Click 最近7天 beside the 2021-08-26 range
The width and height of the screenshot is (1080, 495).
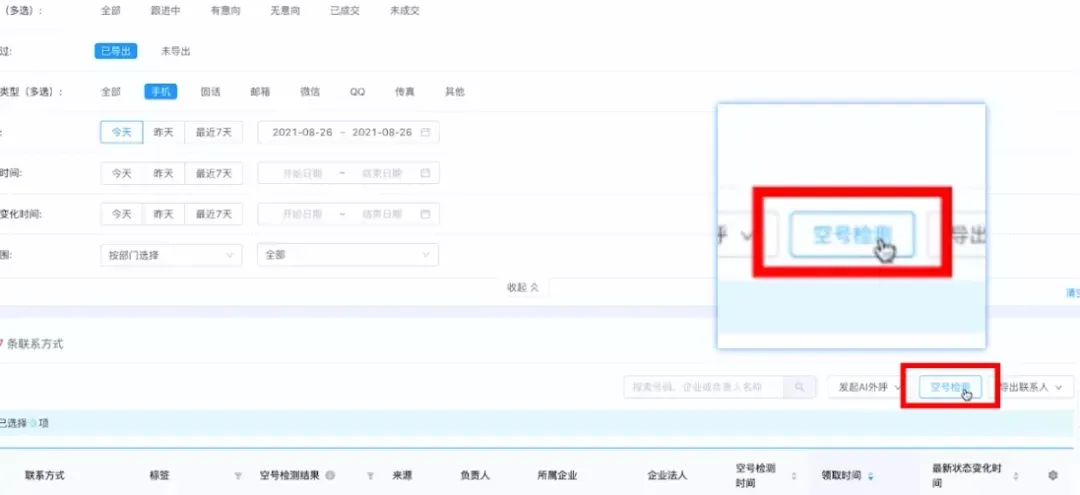coord(214,132)
